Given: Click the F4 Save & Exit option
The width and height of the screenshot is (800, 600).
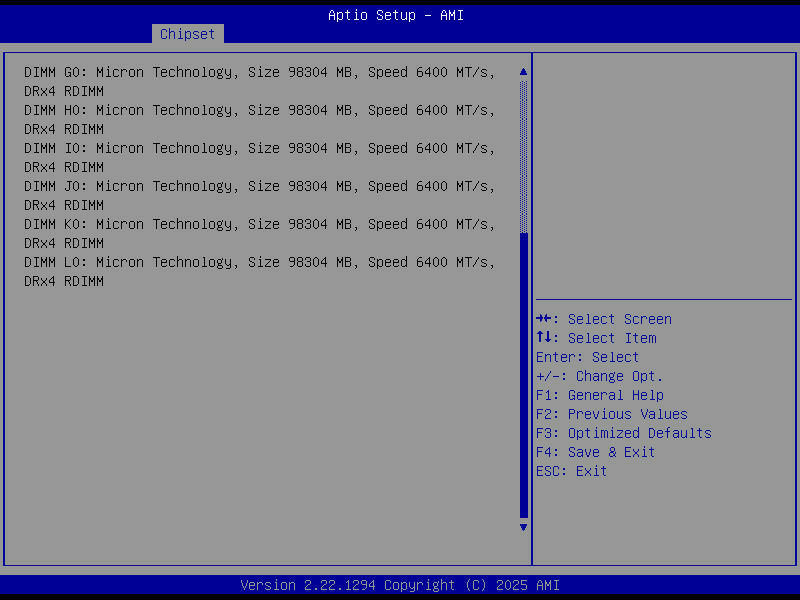Looking at the screenshot, I should [596, 451].
